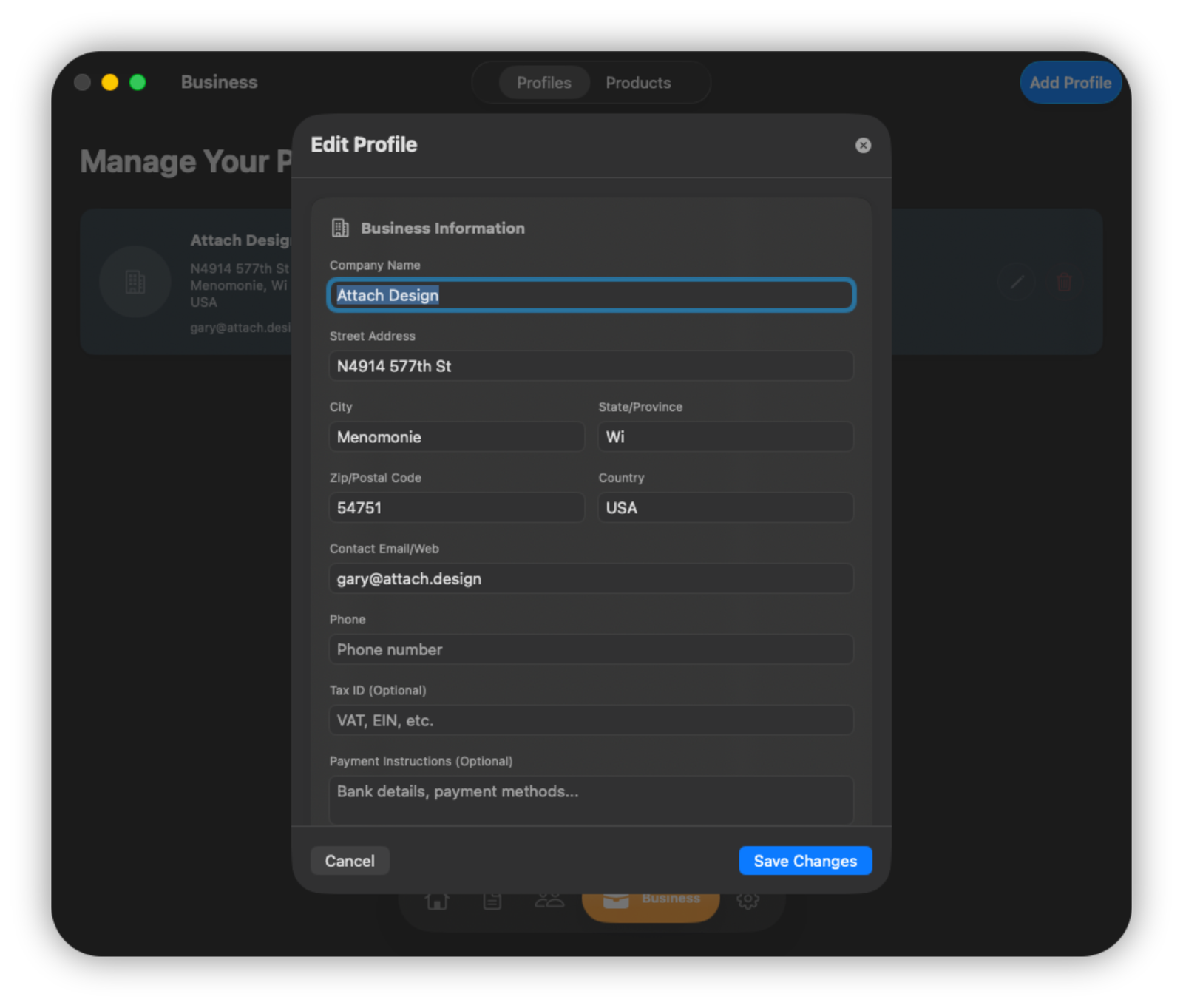The height and width of the screenshot is (1008, 1183).
Task: Click the Payment Instructions text area
Action: [x=590, y=799]
